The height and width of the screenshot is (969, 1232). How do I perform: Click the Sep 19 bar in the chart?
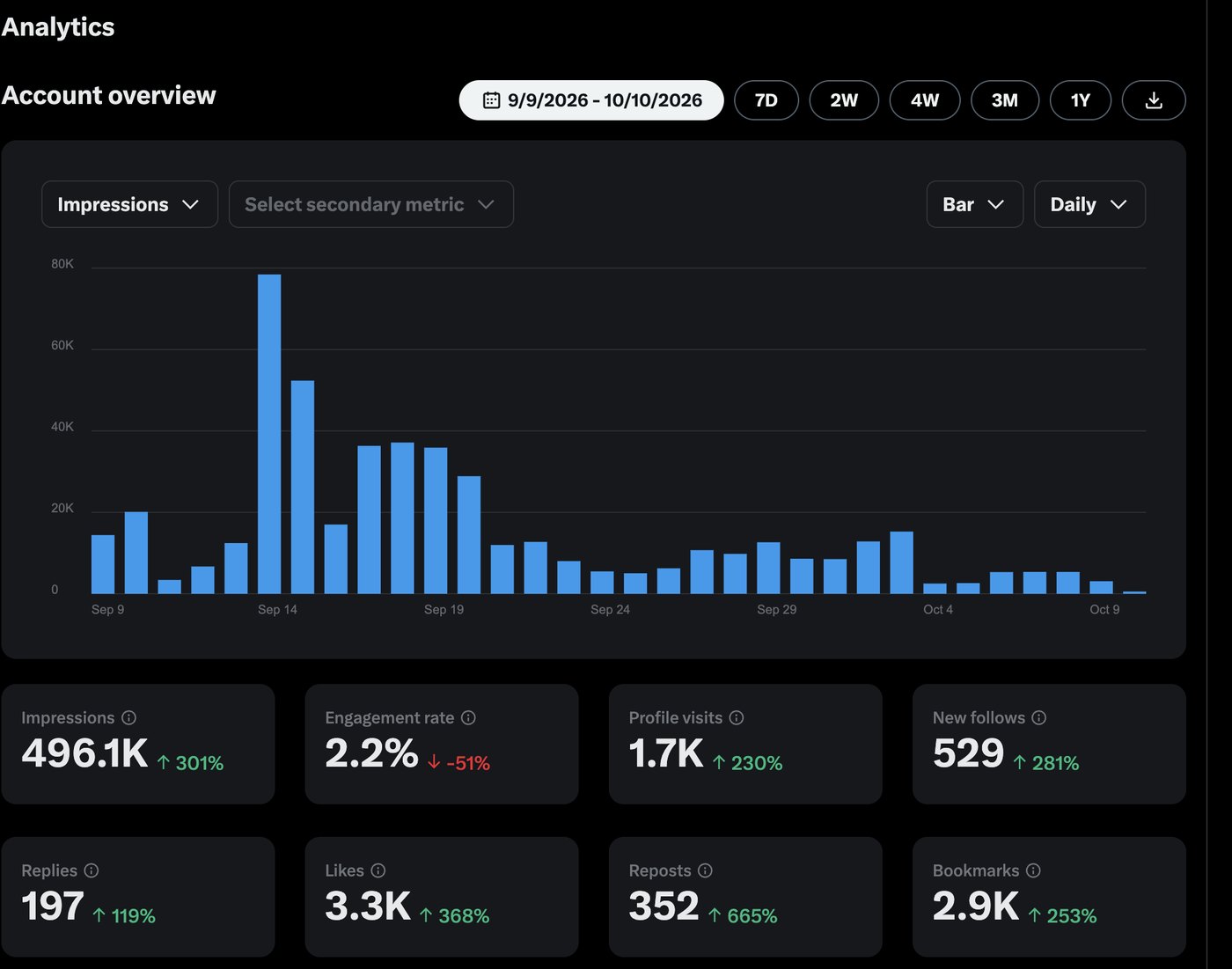point(436,520)
